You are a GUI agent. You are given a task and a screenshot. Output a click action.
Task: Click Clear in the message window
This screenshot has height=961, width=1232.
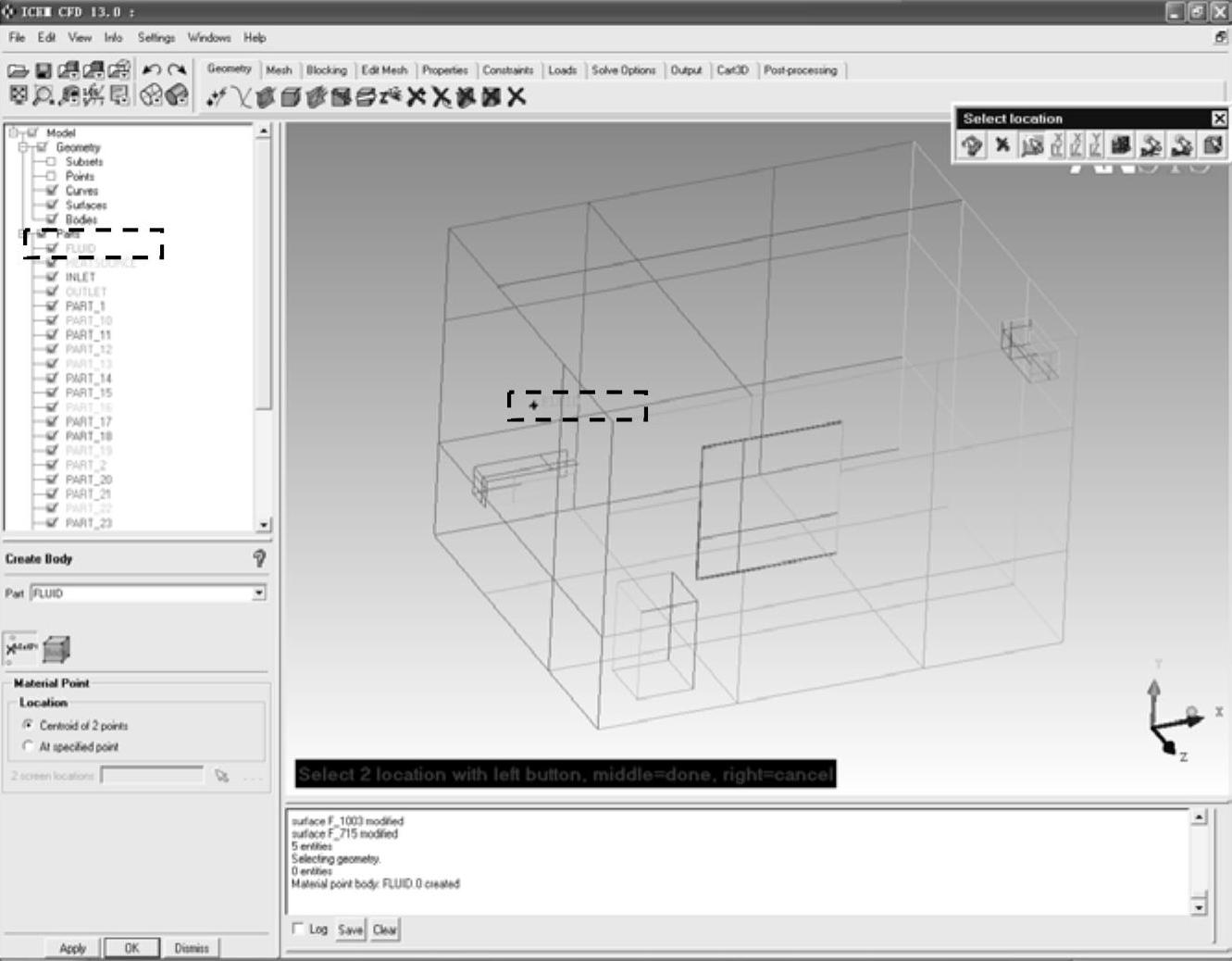[x=385, y=930]
